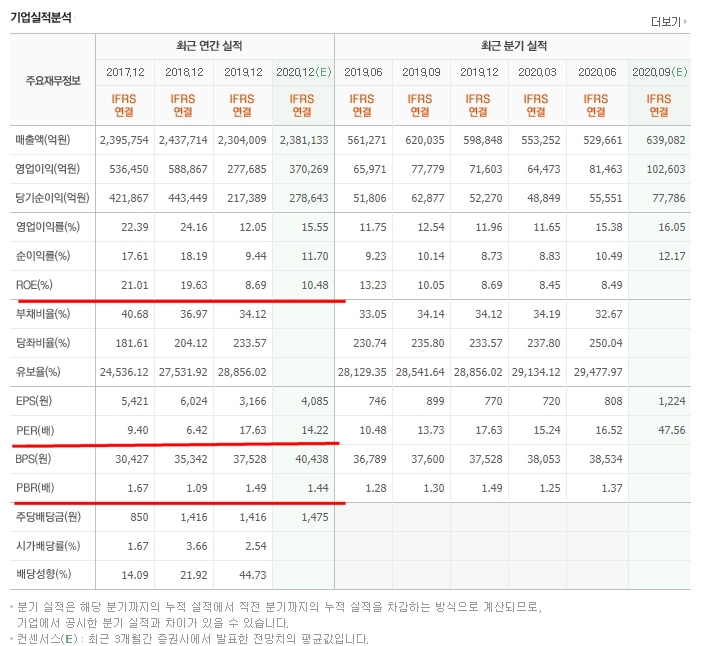Click the 매출액(억원) row label
The width and height of the screenshot is (703, 646).
coord(43,140)
